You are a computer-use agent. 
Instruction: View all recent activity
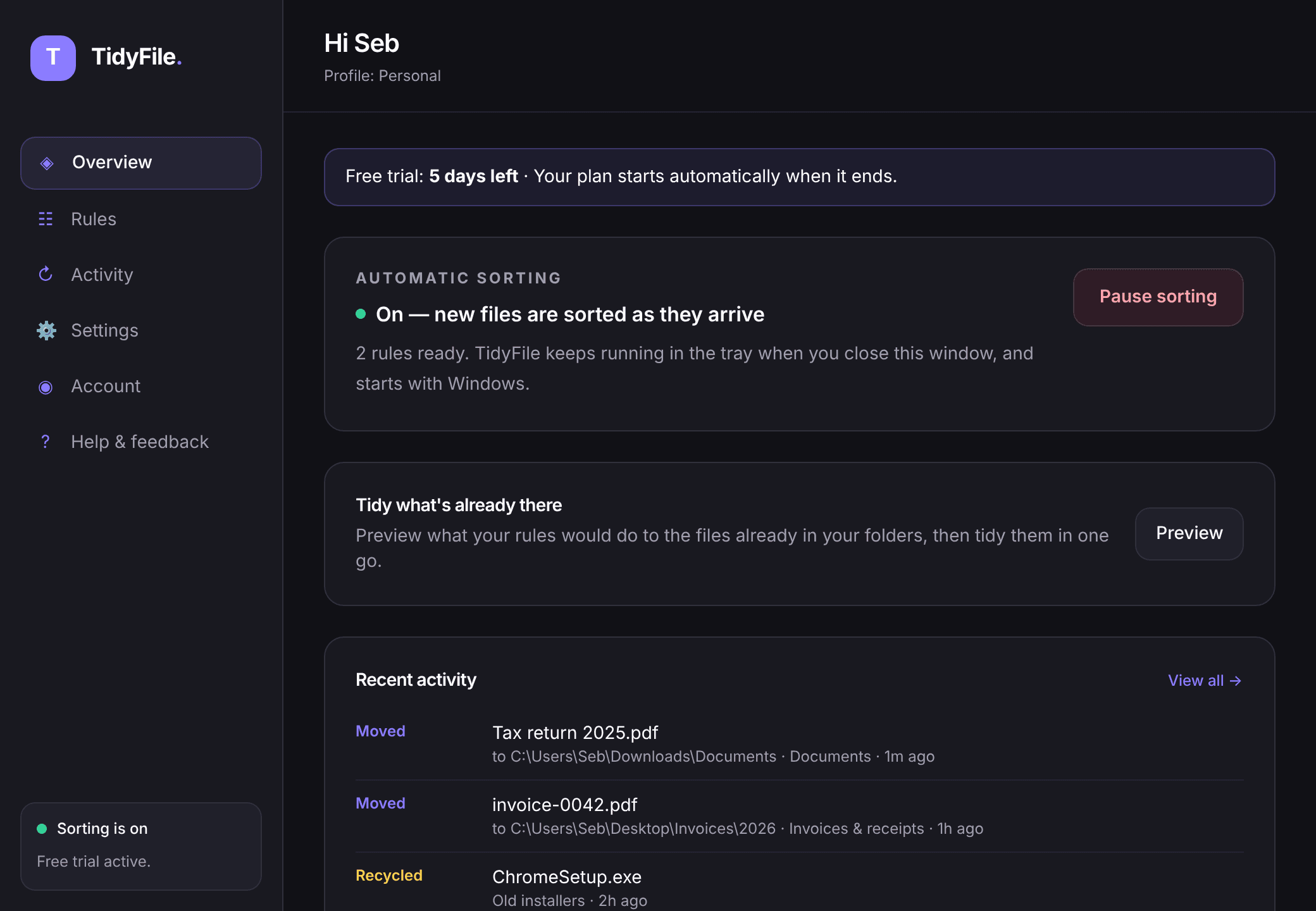coord(1205,680)
